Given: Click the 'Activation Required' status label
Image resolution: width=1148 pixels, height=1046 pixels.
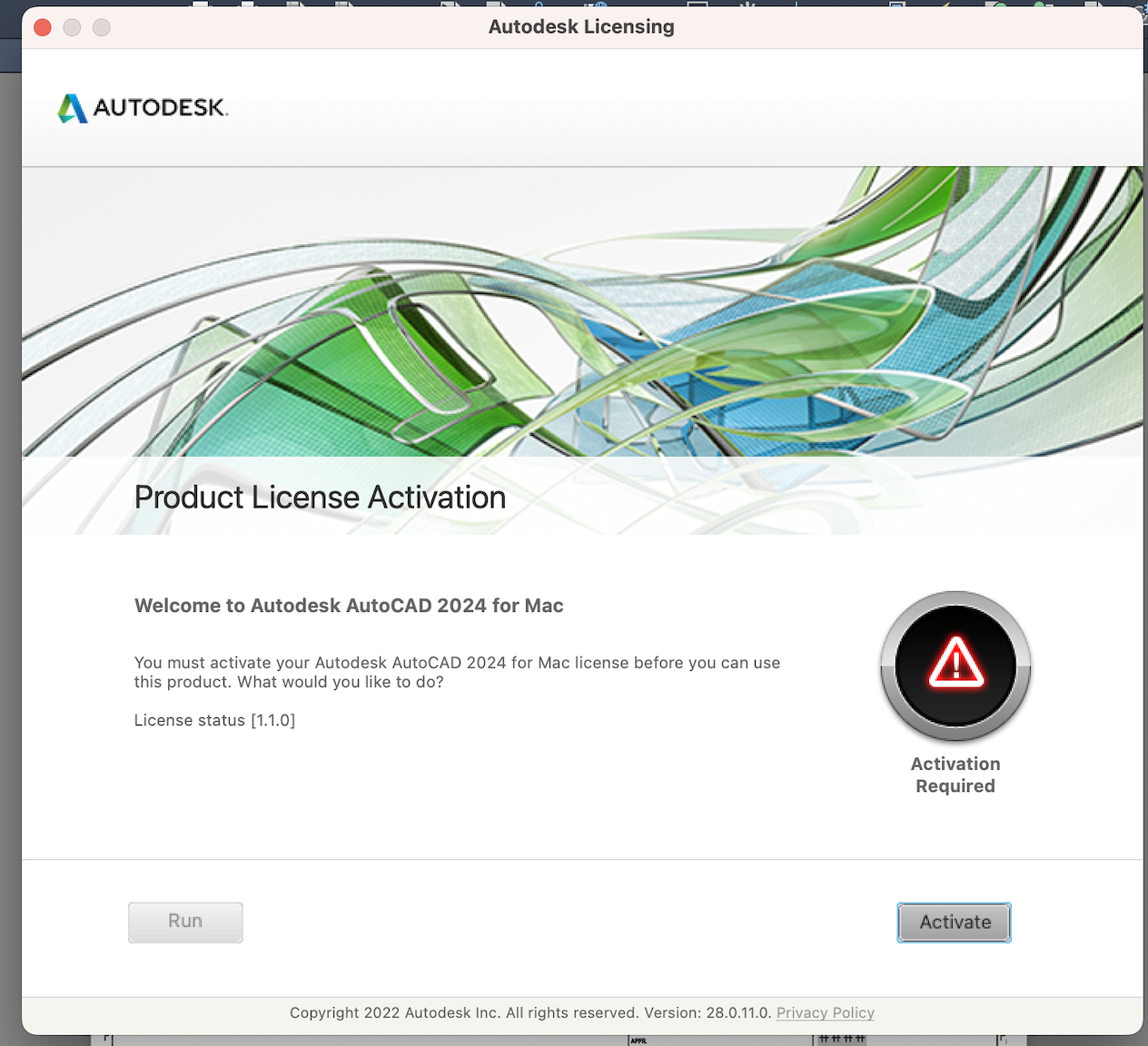Looking at the screenshot, I should click(955, 775).
